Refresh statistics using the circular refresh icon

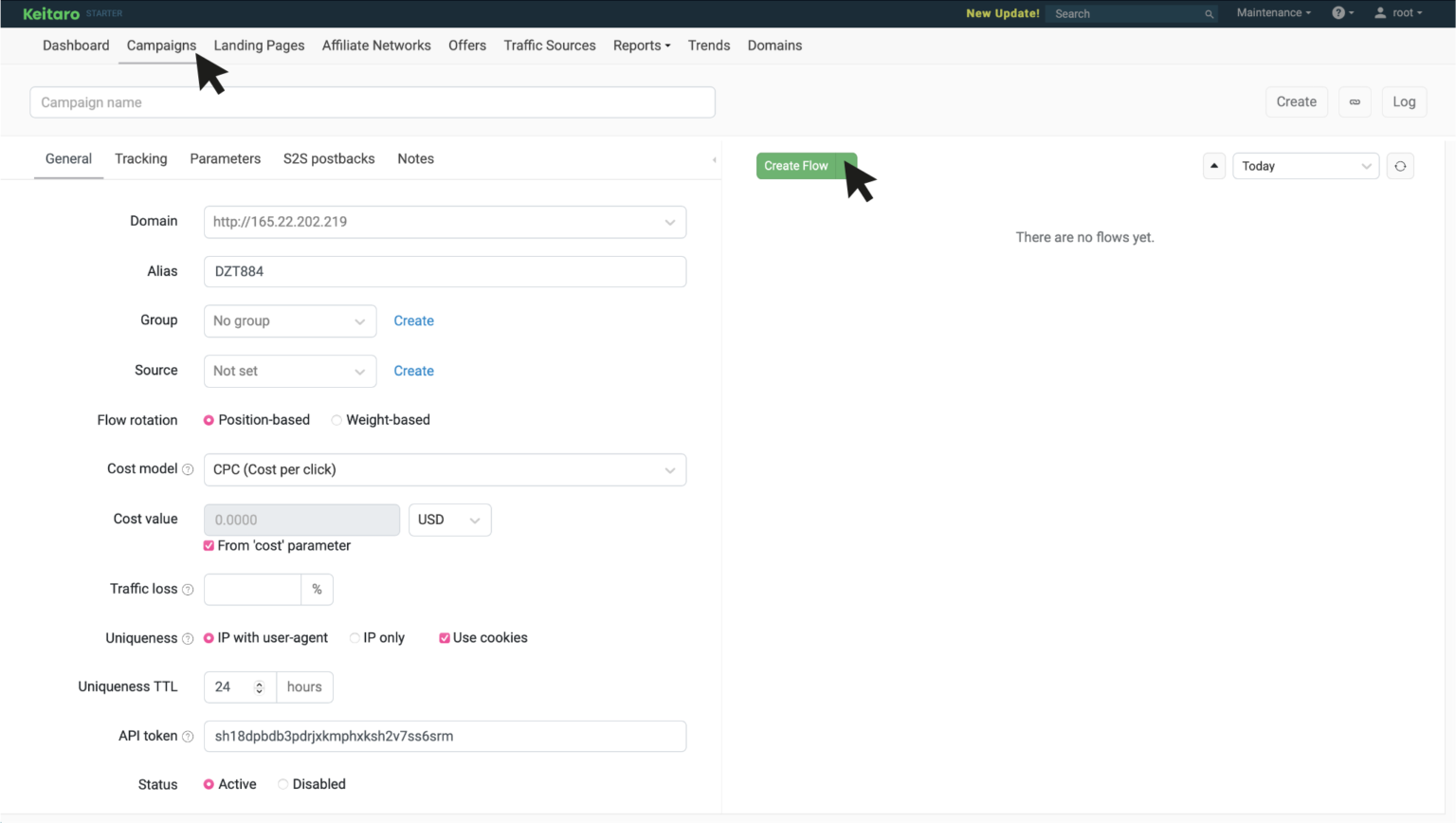tap(1400, 166)
